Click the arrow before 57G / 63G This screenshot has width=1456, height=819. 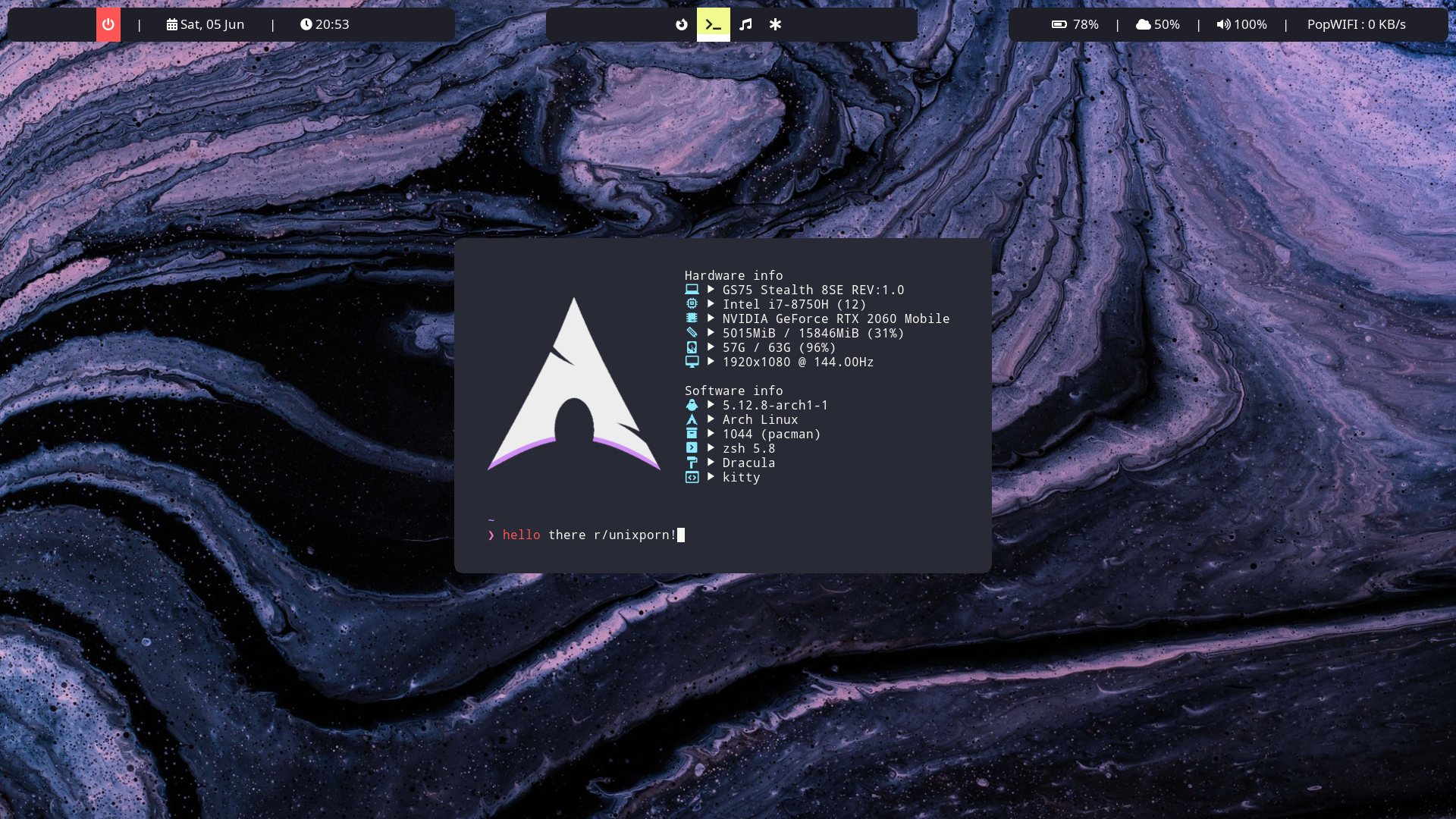(711, 347)
